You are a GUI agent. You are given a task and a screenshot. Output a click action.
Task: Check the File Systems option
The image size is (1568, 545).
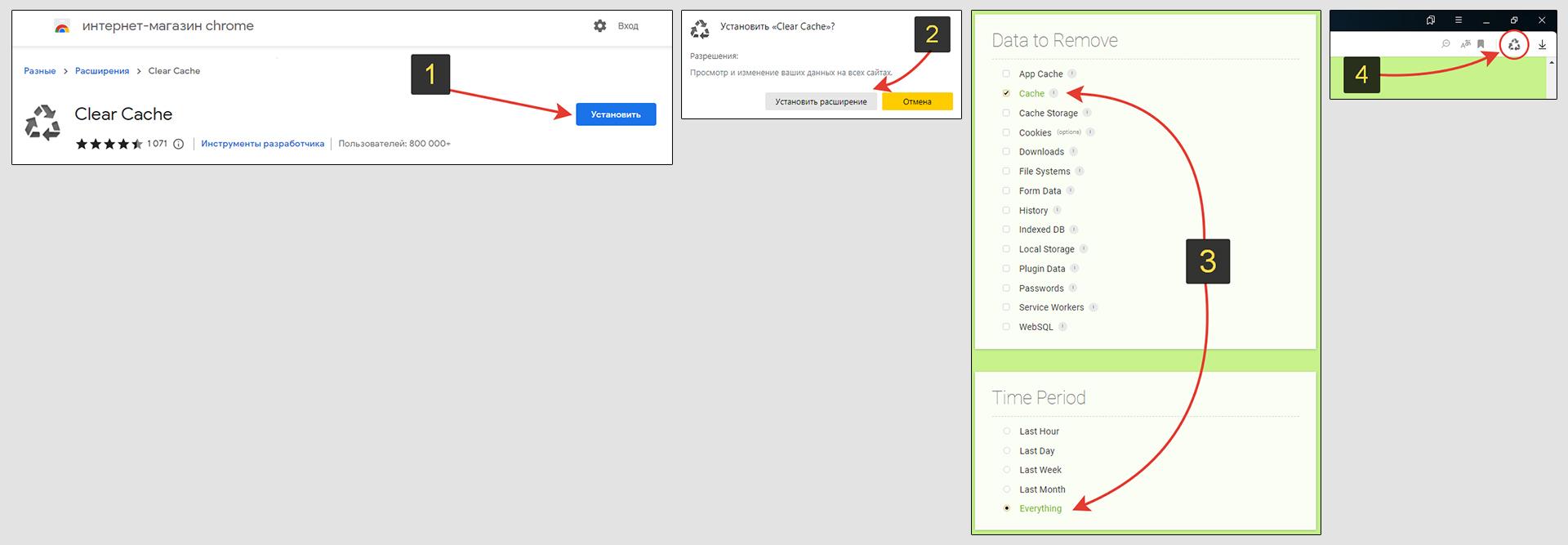(x=1006, y=172)
